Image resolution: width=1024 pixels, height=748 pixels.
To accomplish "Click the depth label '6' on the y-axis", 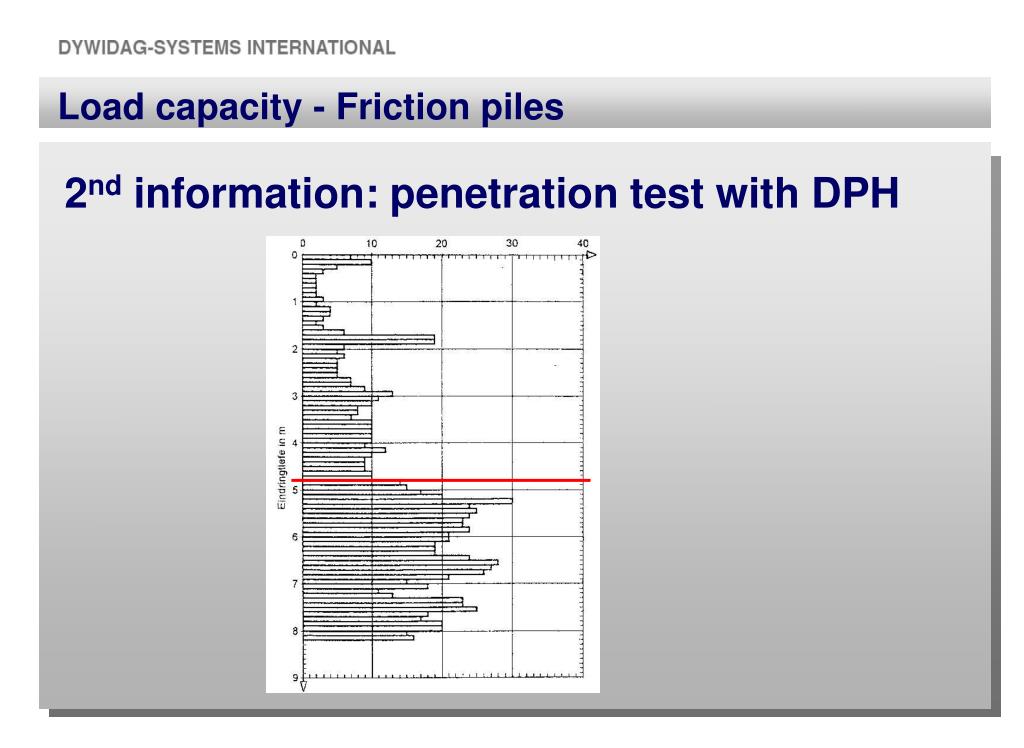I will [295, 537].
